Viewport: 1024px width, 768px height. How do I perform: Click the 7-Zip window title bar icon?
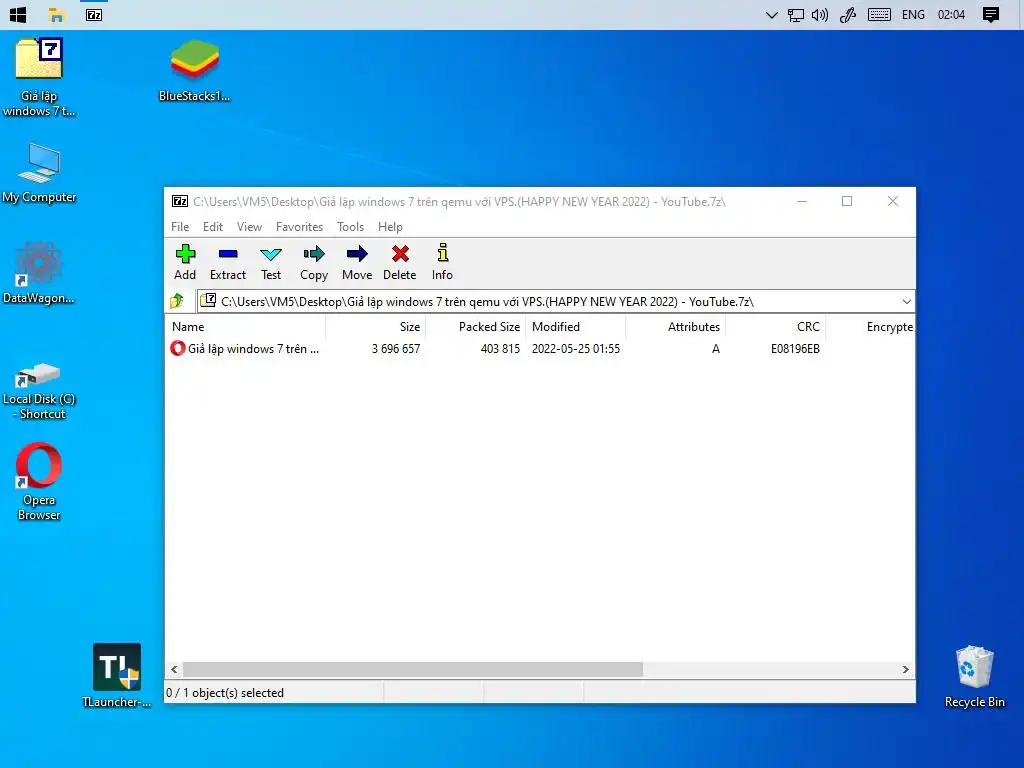pyautogui.click(x=180, y=201)
